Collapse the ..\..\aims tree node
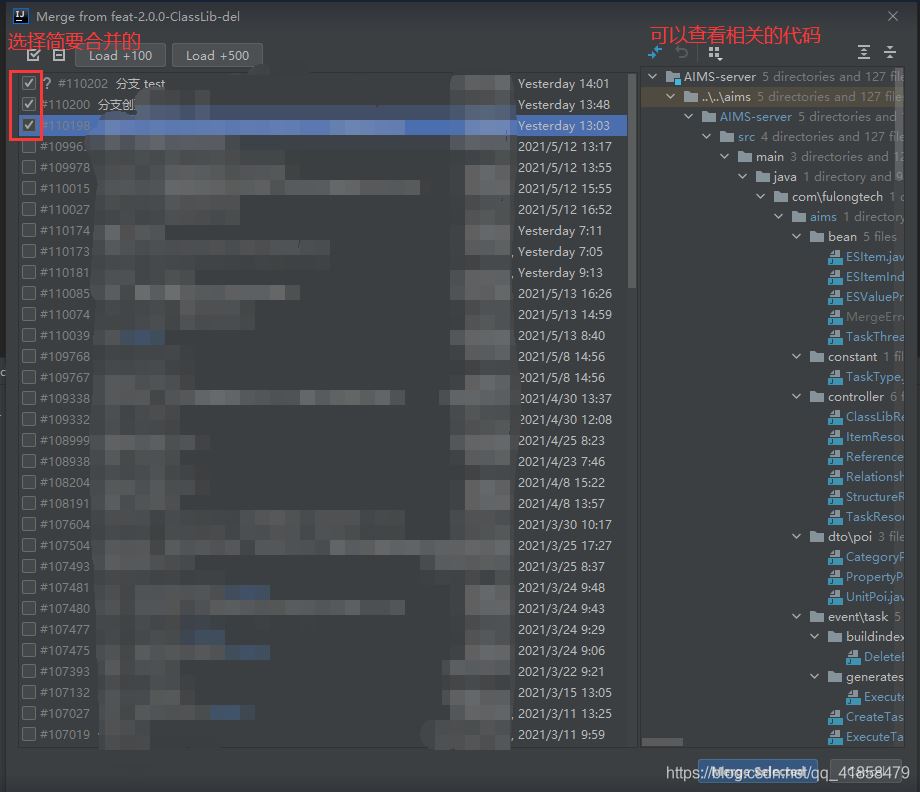920x792 pixels. click(671, 96)
